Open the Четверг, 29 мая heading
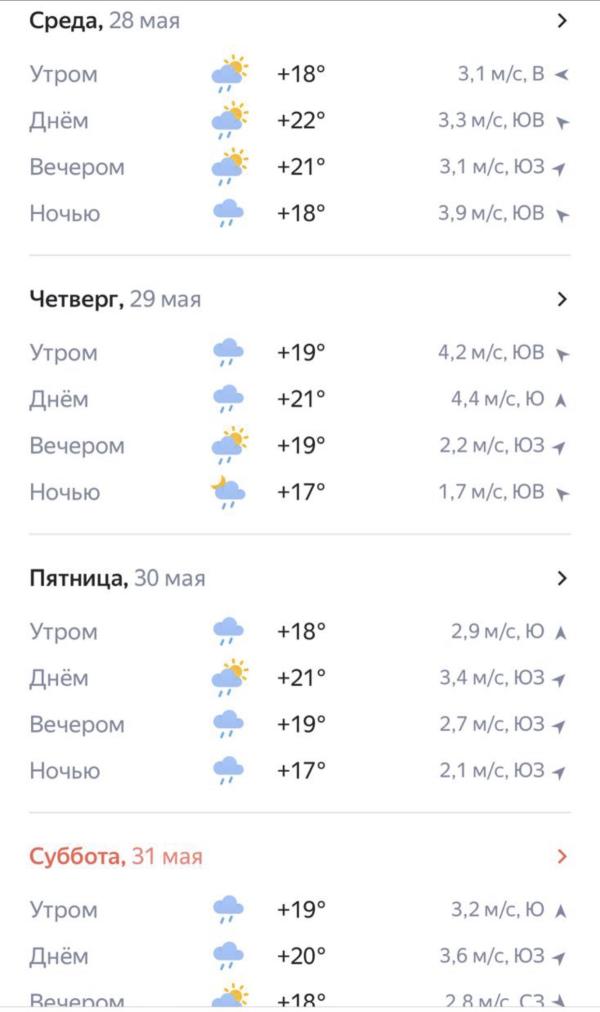600x1012 pixels. point(115,299)
